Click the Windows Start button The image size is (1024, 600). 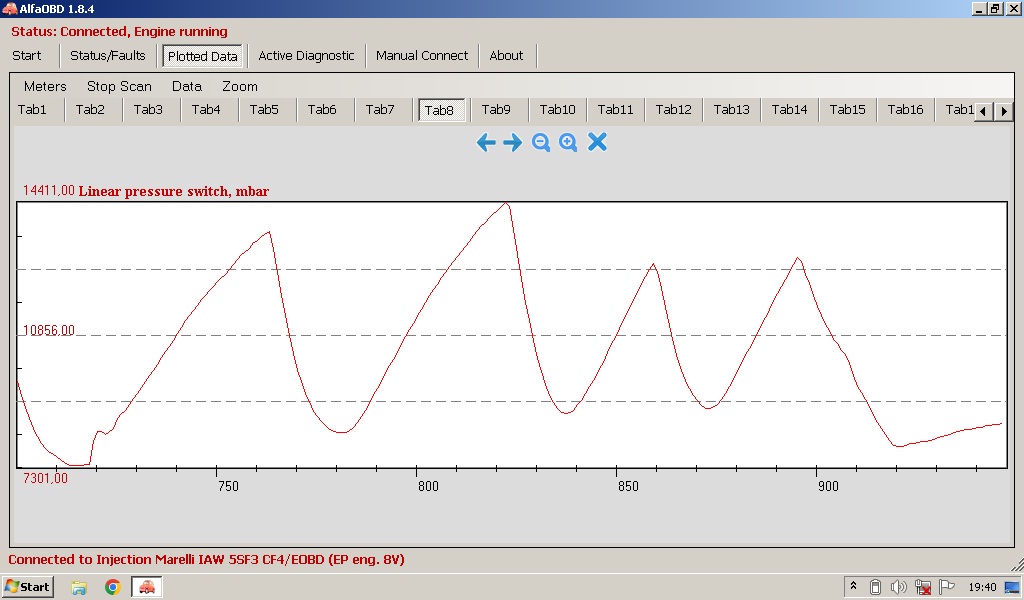[x=28, y=587]
